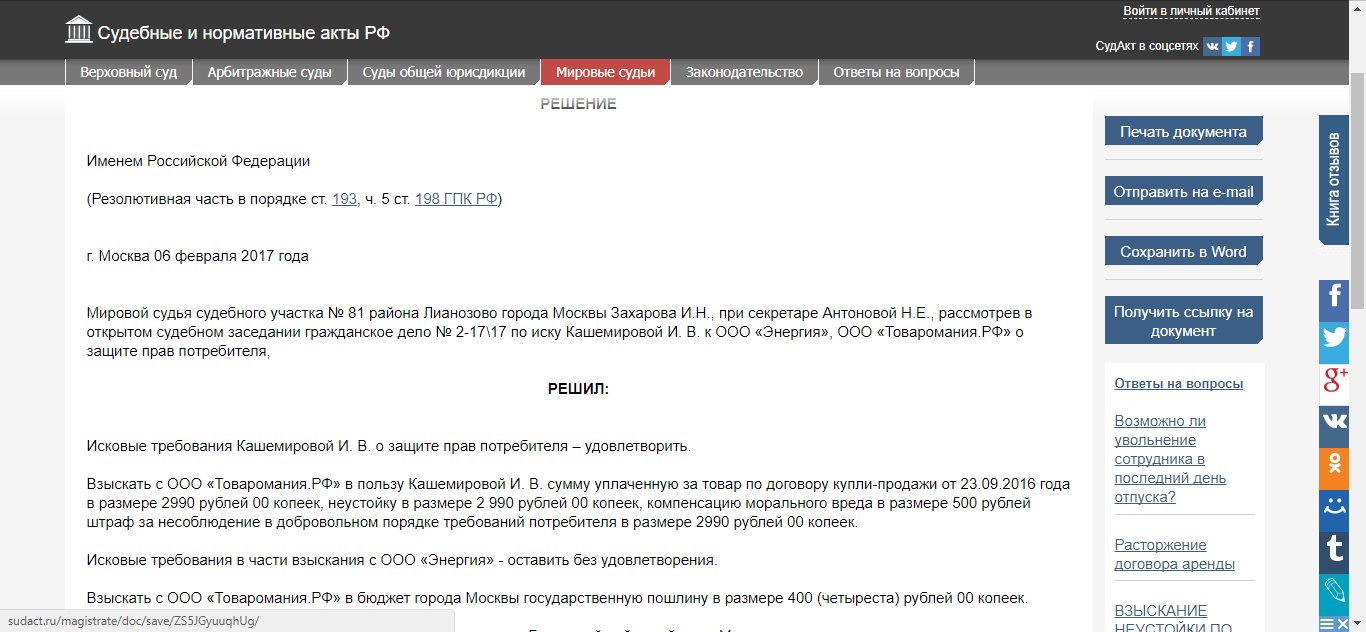
Task: Open Возможно ли увольнение сотрудника question link
Action: [1171, 459]
